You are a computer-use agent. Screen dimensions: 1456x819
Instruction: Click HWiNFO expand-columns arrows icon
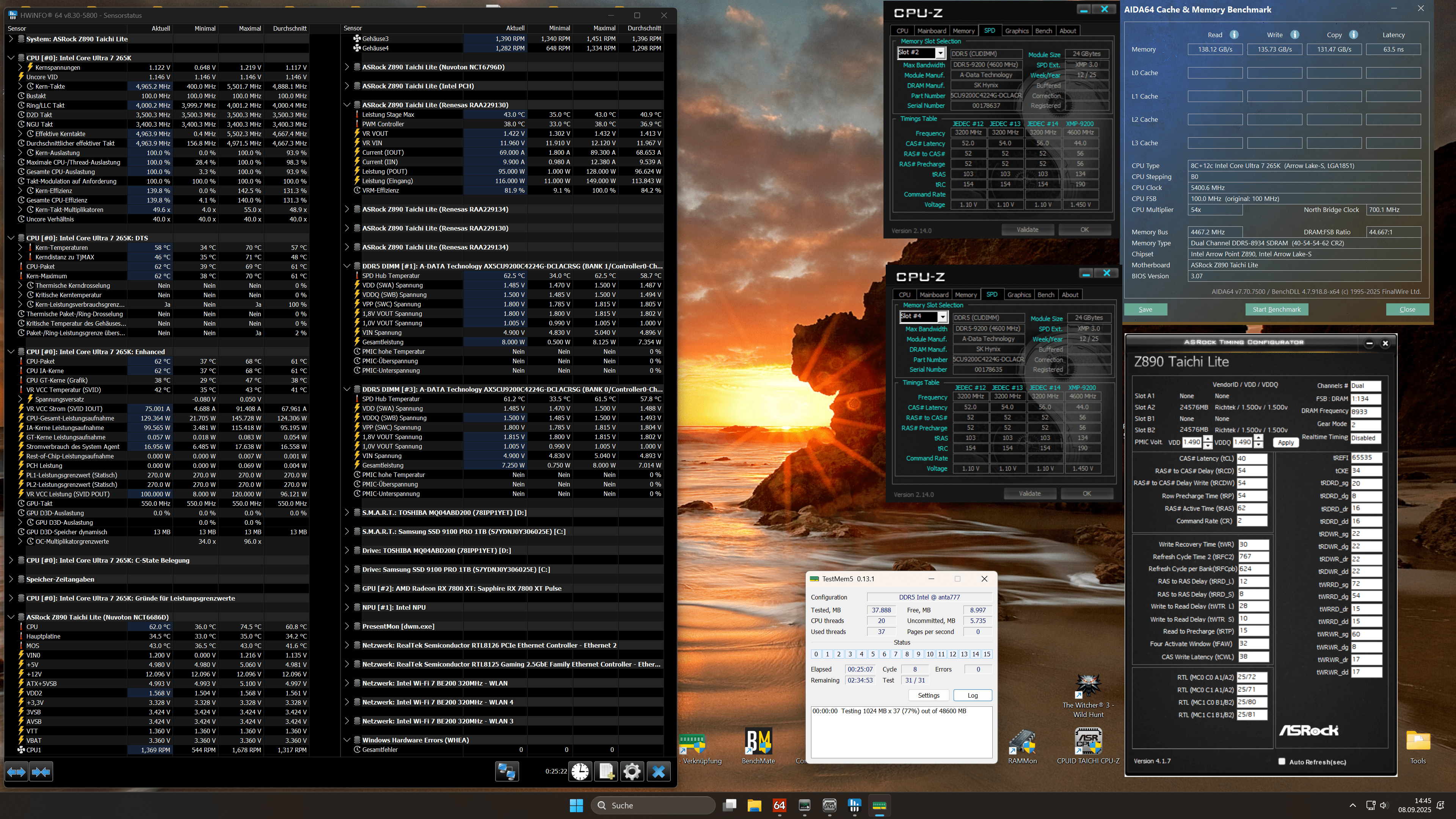16,772
